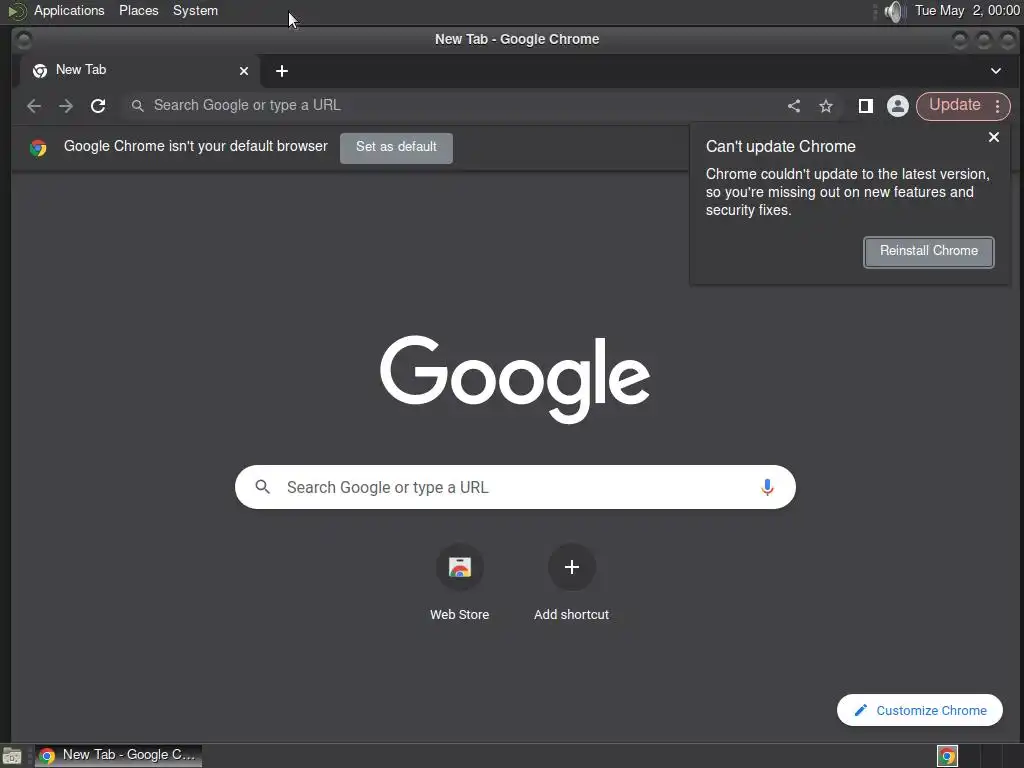Go back using the back arrow
This screenshot has height=768, width=1024.
tap(34, 106)
